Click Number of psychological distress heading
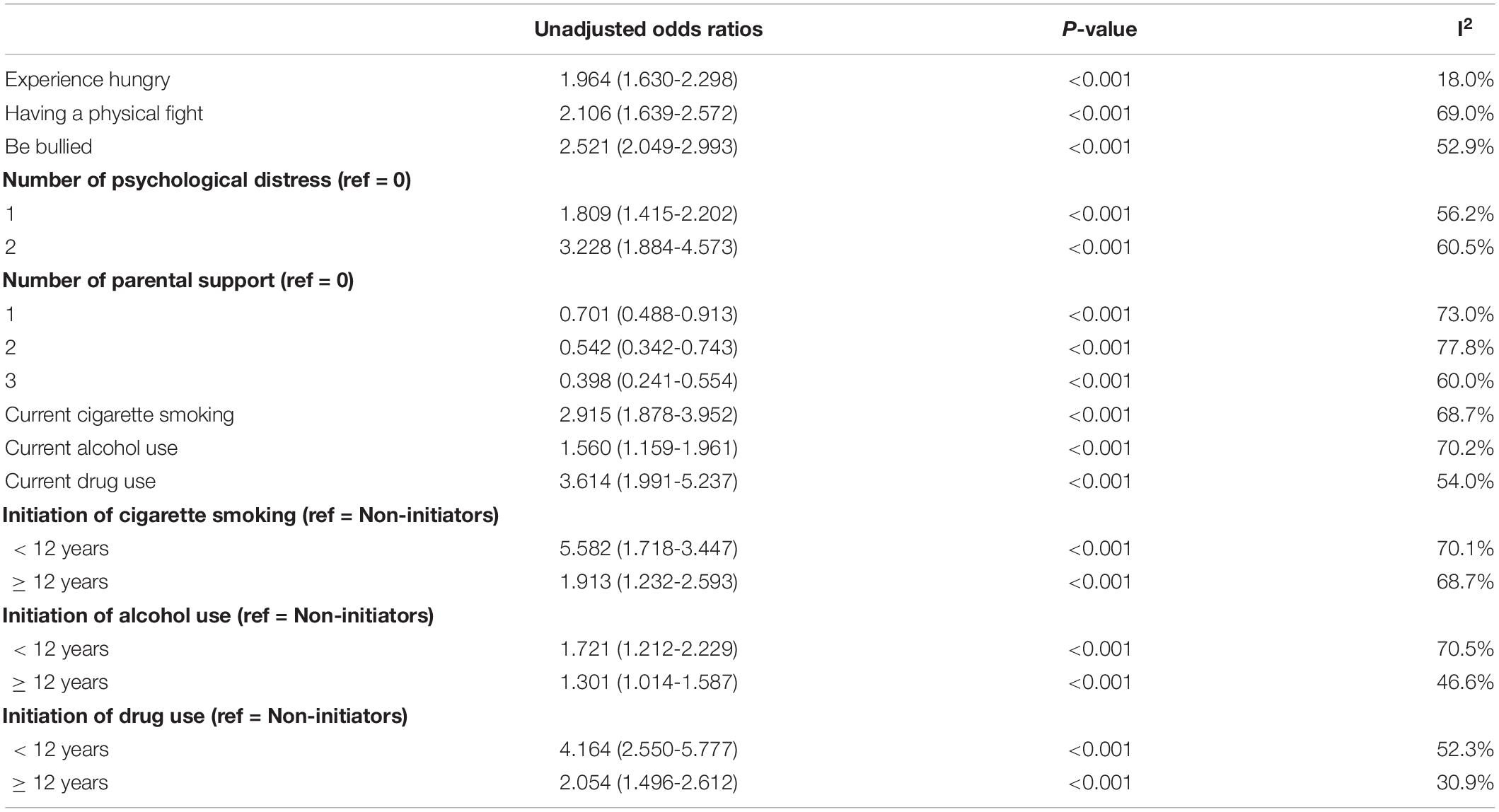Viewport: 1499px width, 812px height. tap(207, 180)
